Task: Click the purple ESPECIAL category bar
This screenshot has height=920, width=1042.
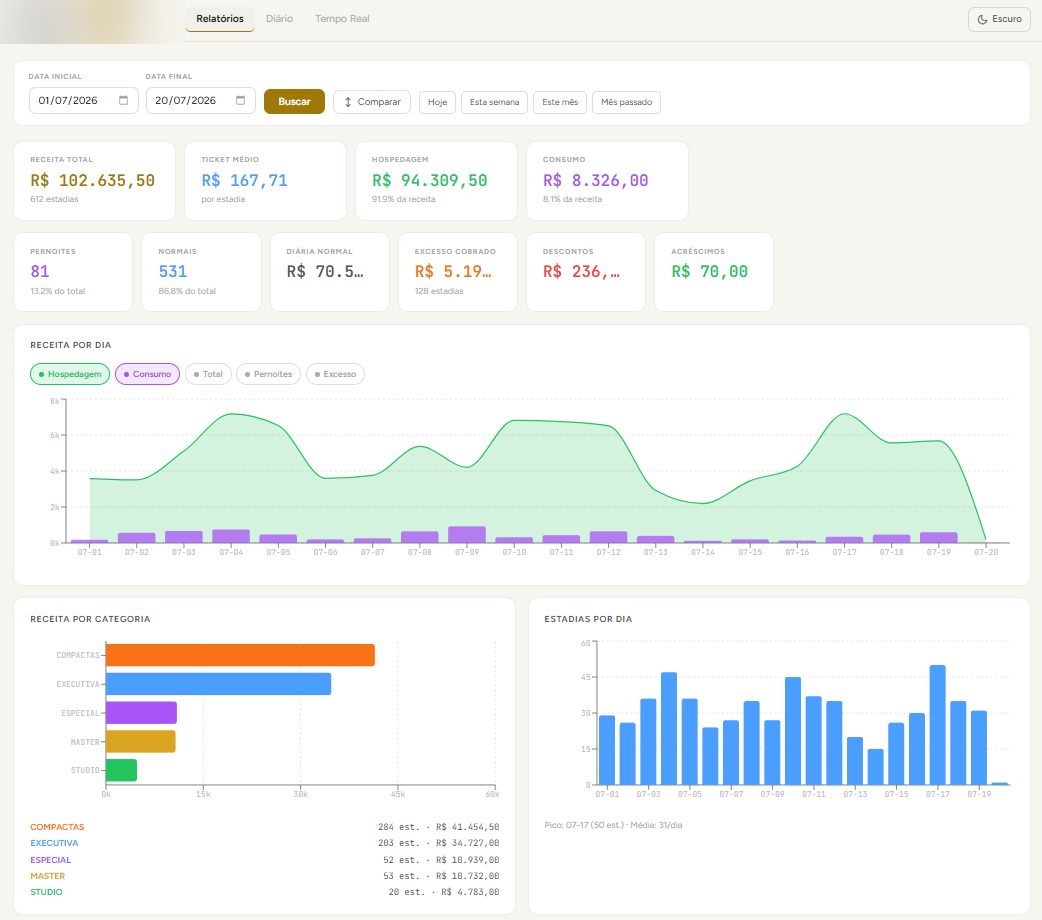Action: pyautogui.click(x=141, y=713)
